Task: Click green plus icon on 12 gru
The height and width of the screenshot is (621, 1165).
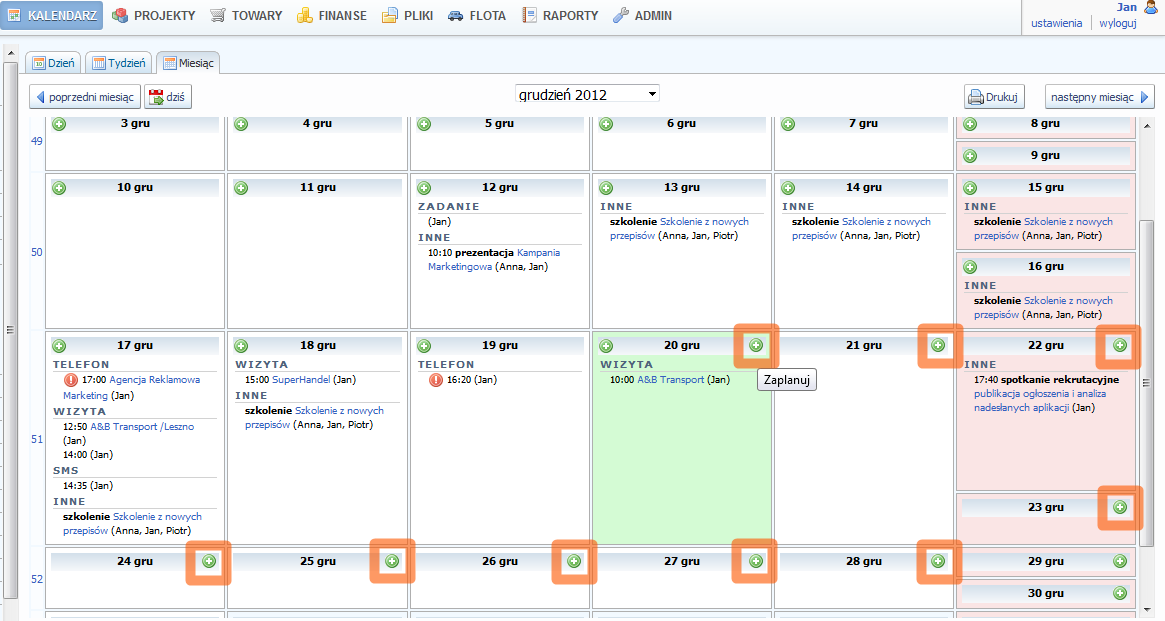Action: [424, 188]
